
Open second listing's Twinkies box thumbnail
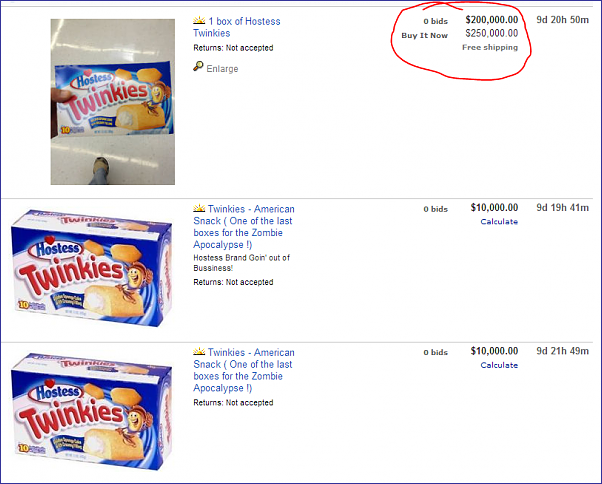(91, 268)
